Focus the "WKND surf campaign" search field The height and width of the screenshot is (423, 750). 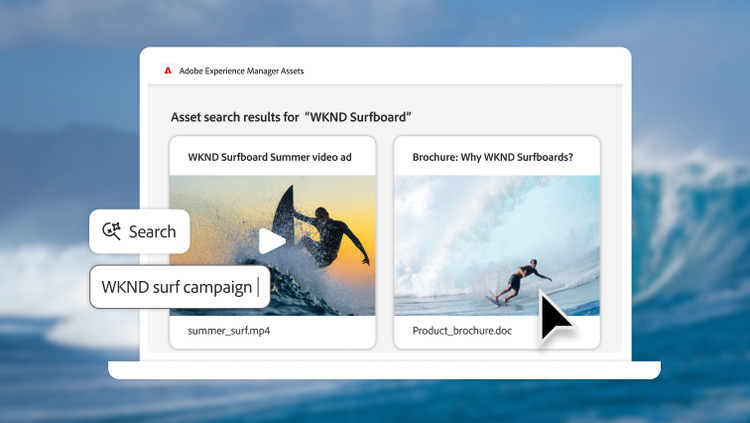click(179, 288)
